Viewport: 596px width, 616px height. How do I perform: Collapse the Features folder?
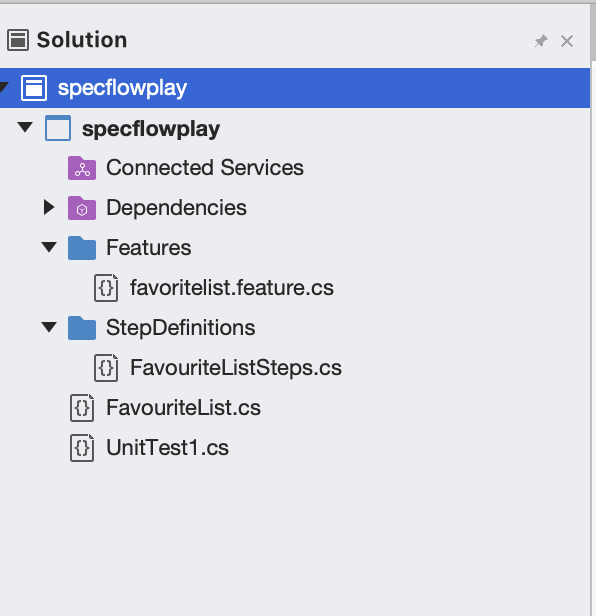(x=49, y=247)
